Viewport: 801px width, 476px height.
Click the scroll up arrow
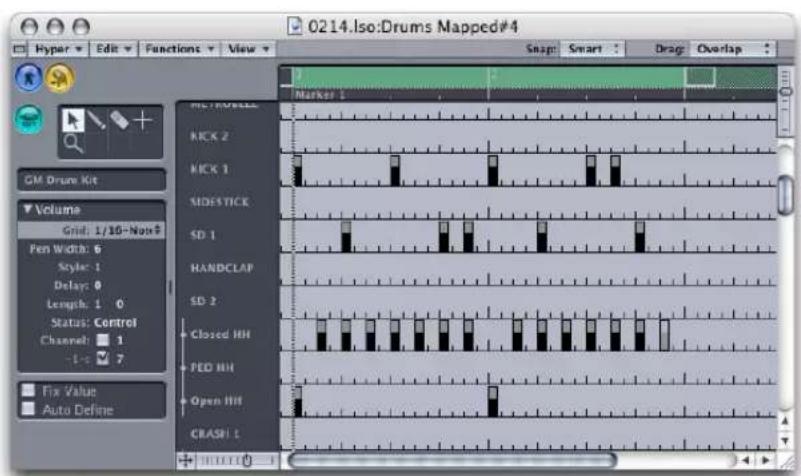(x=785, y=421)
